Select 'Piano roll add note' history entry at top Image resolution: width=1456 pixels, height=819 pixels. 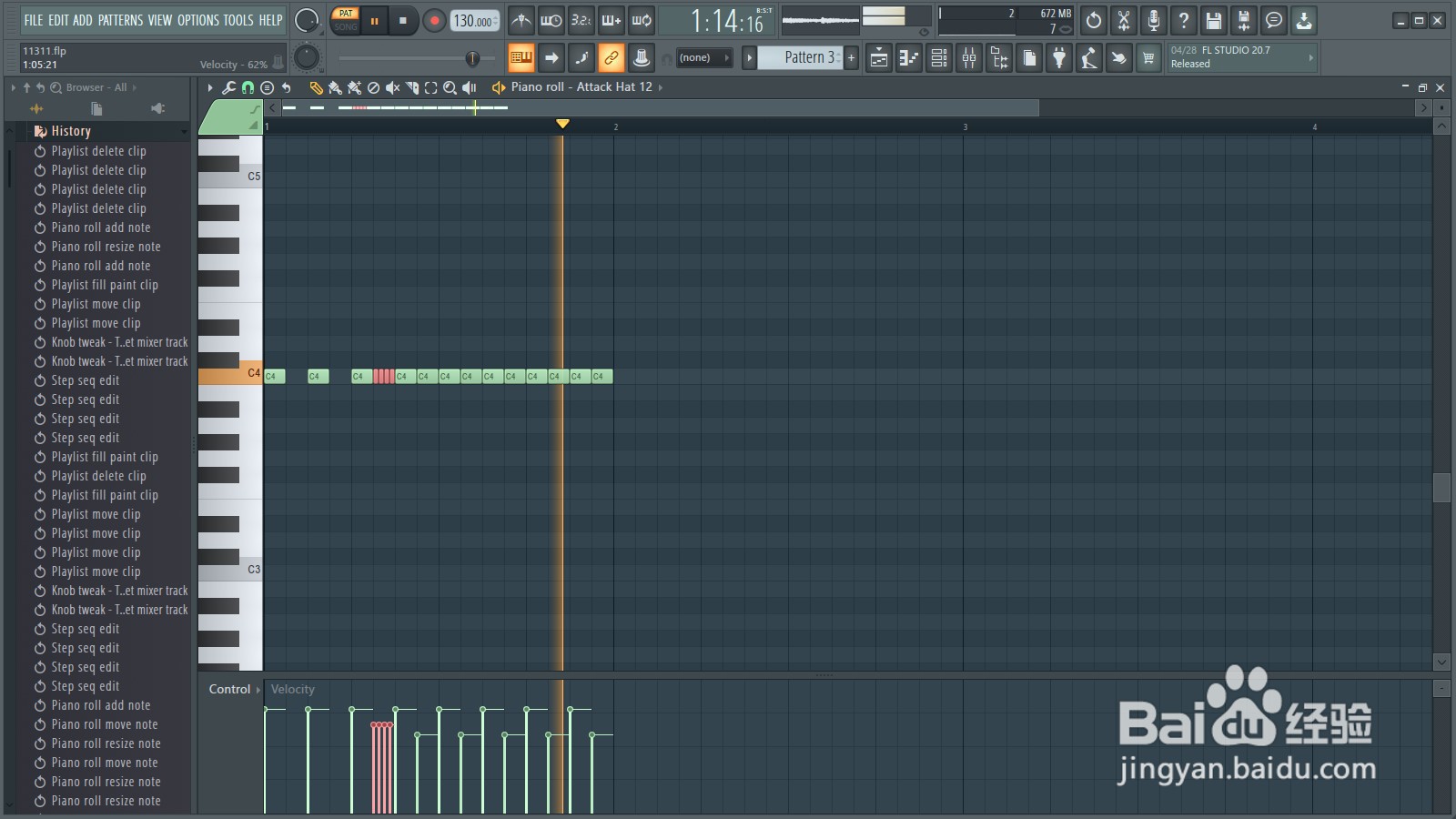point(100,227)
